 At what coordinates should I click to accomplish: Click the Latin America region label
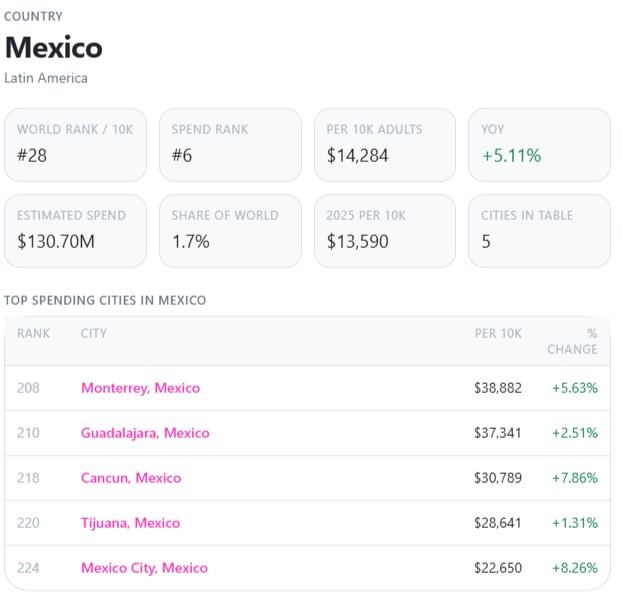click(46, 78)
